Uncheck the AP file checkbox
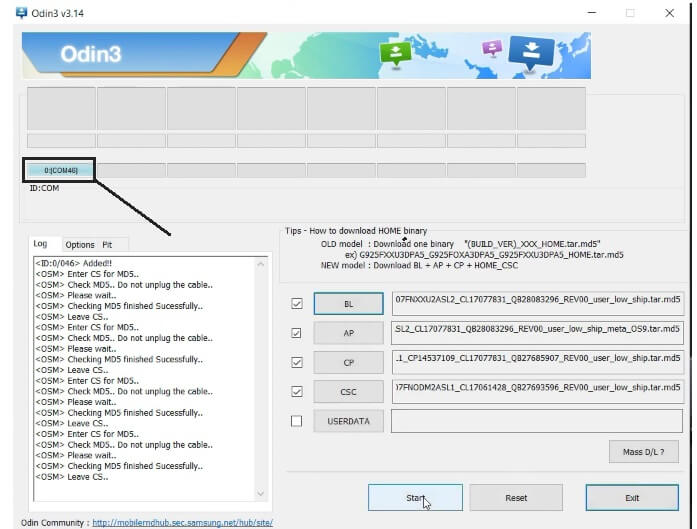697x529 pixels. pyautogui.click(x=296, y=333)
